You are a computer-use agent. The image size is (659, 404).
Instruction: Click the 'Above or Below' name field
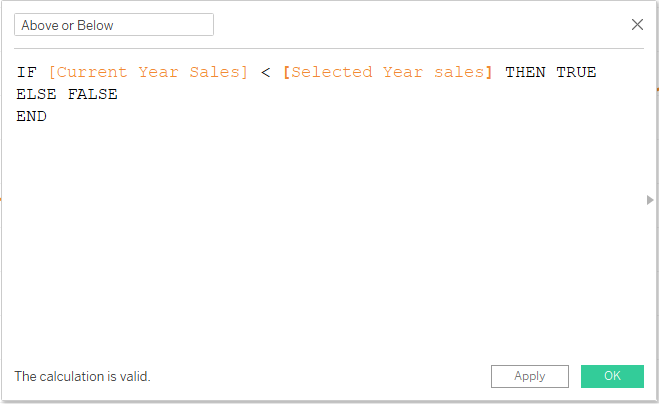pyautogui.click(x=113, y=25)
